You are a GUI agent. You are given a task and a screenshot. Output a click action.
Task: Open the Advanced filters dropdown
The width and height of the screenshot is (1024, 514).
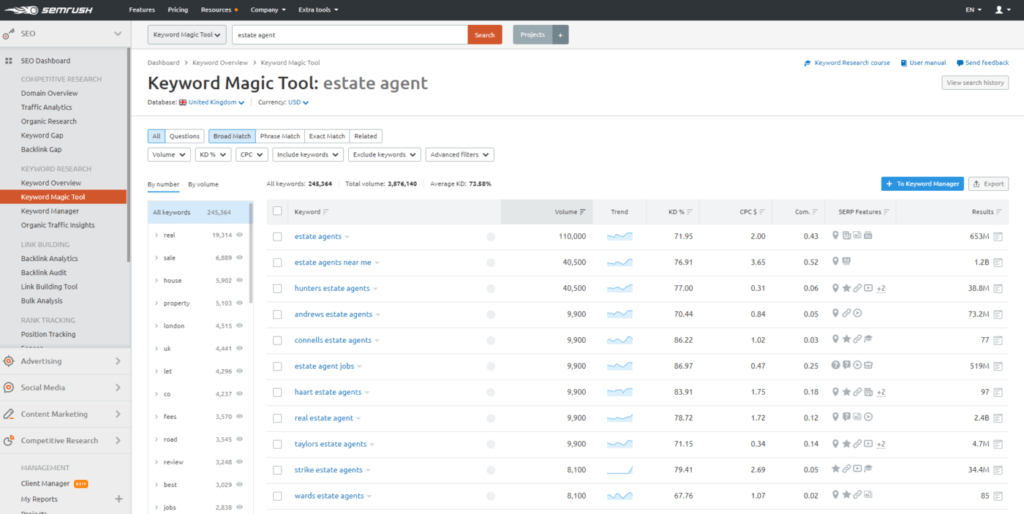pos(460,155)
